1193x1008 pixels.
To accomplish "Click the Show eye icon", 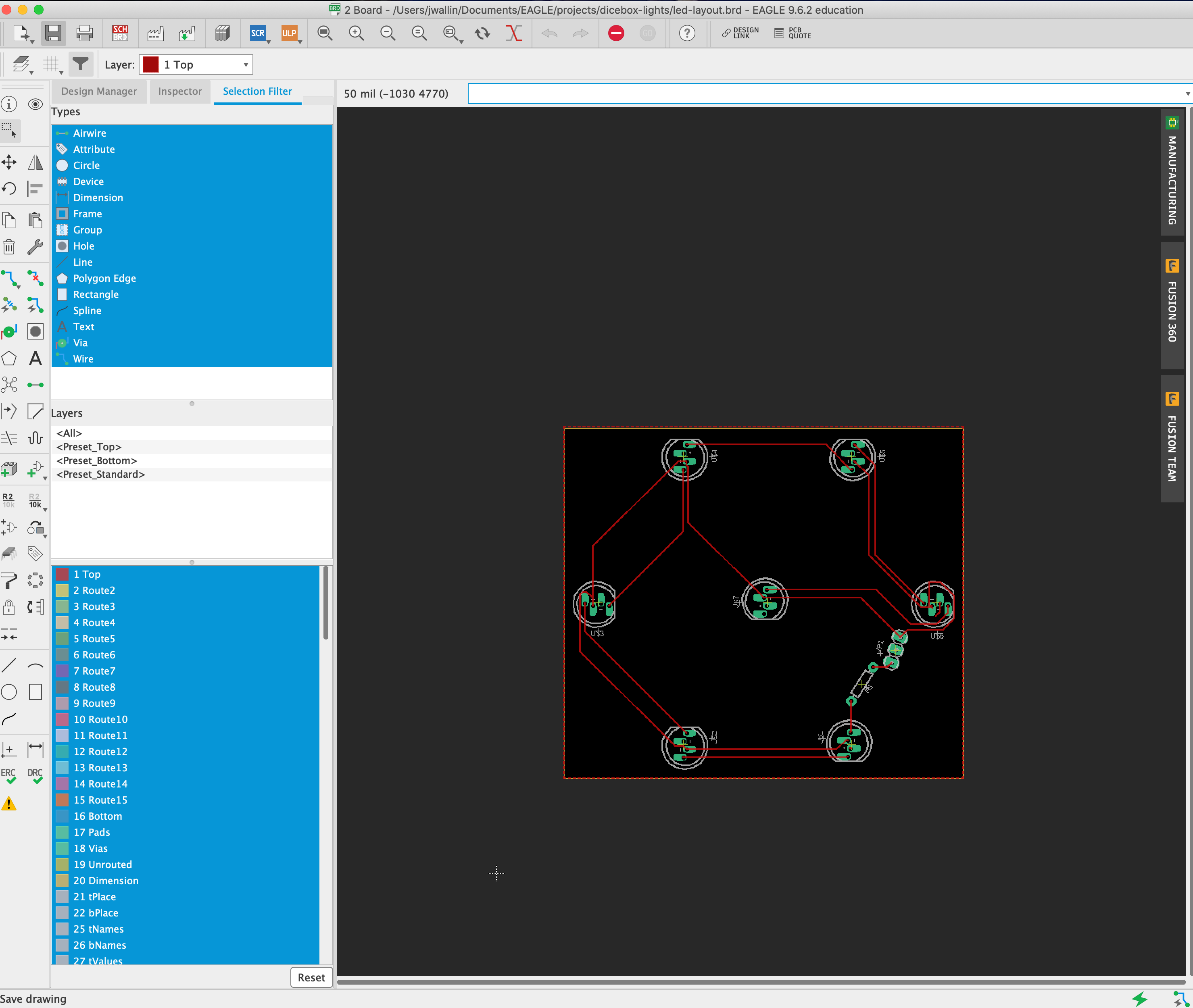I will [35, 104].
